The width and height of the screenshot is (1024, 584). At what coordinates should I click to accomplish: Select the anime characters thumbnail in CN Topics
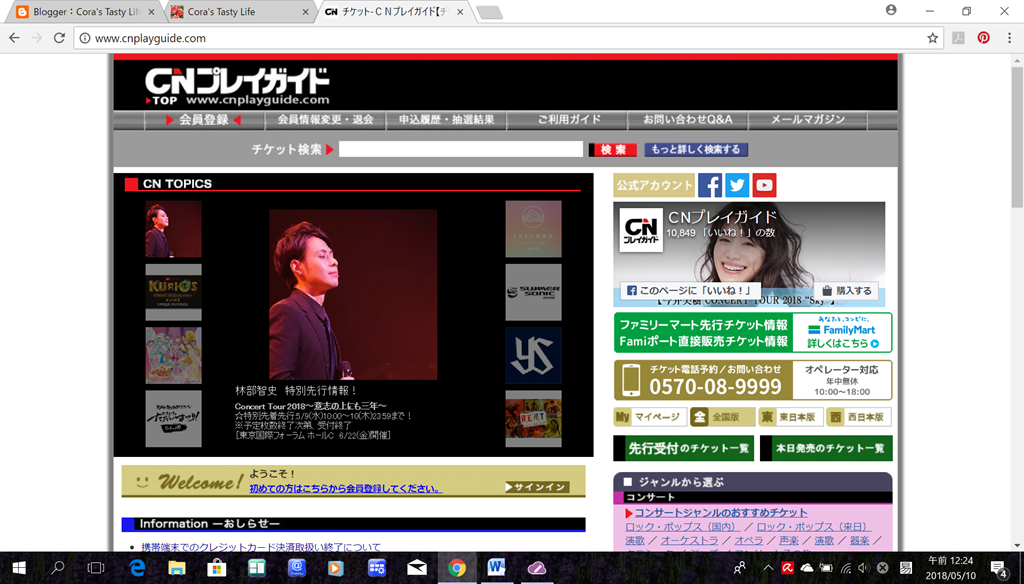tap(173, 355)
